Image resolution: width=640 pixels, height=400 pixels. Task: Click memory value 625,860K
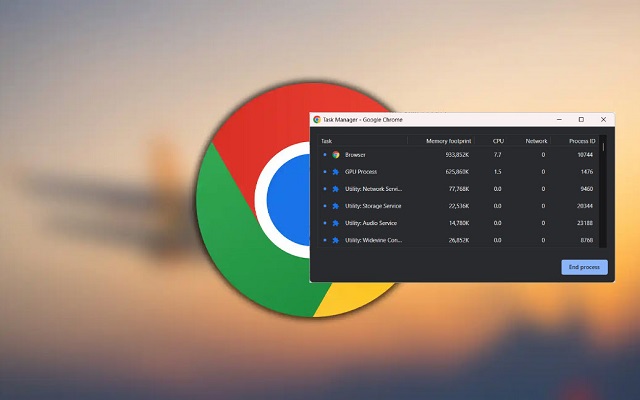click(457, 172)
